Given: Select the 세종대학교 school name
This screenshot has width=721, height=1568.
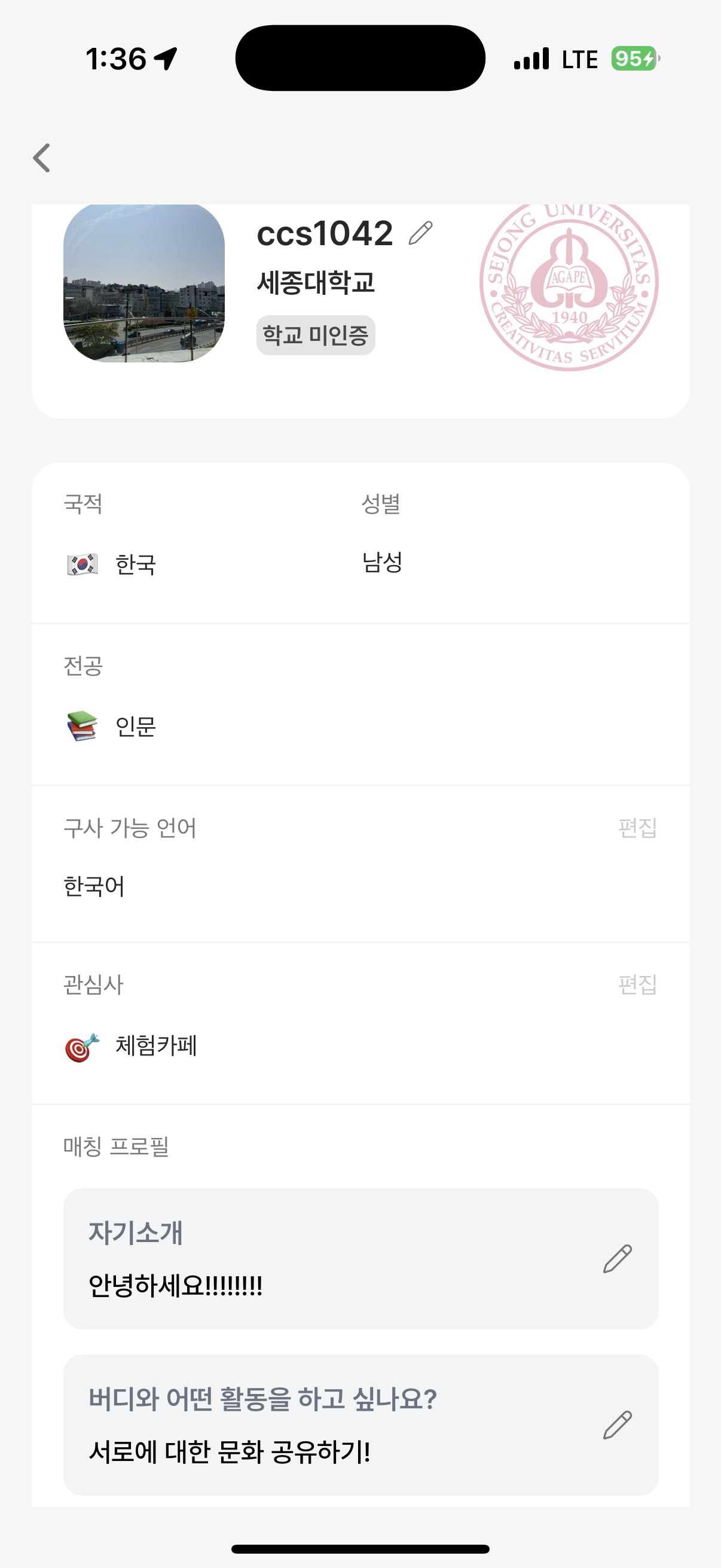Looking at the screenshot, I should point(316,282).
